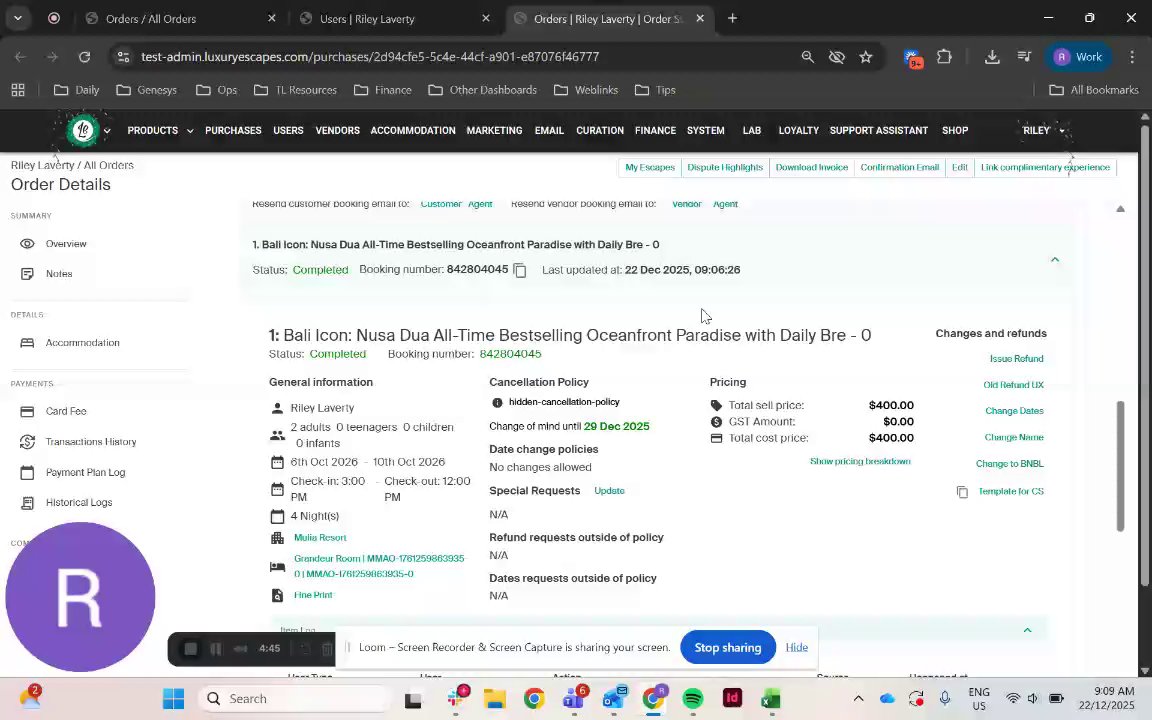Click the Edit order button
The height and width of the screenshot is (720, 1152).
(960, 168)
